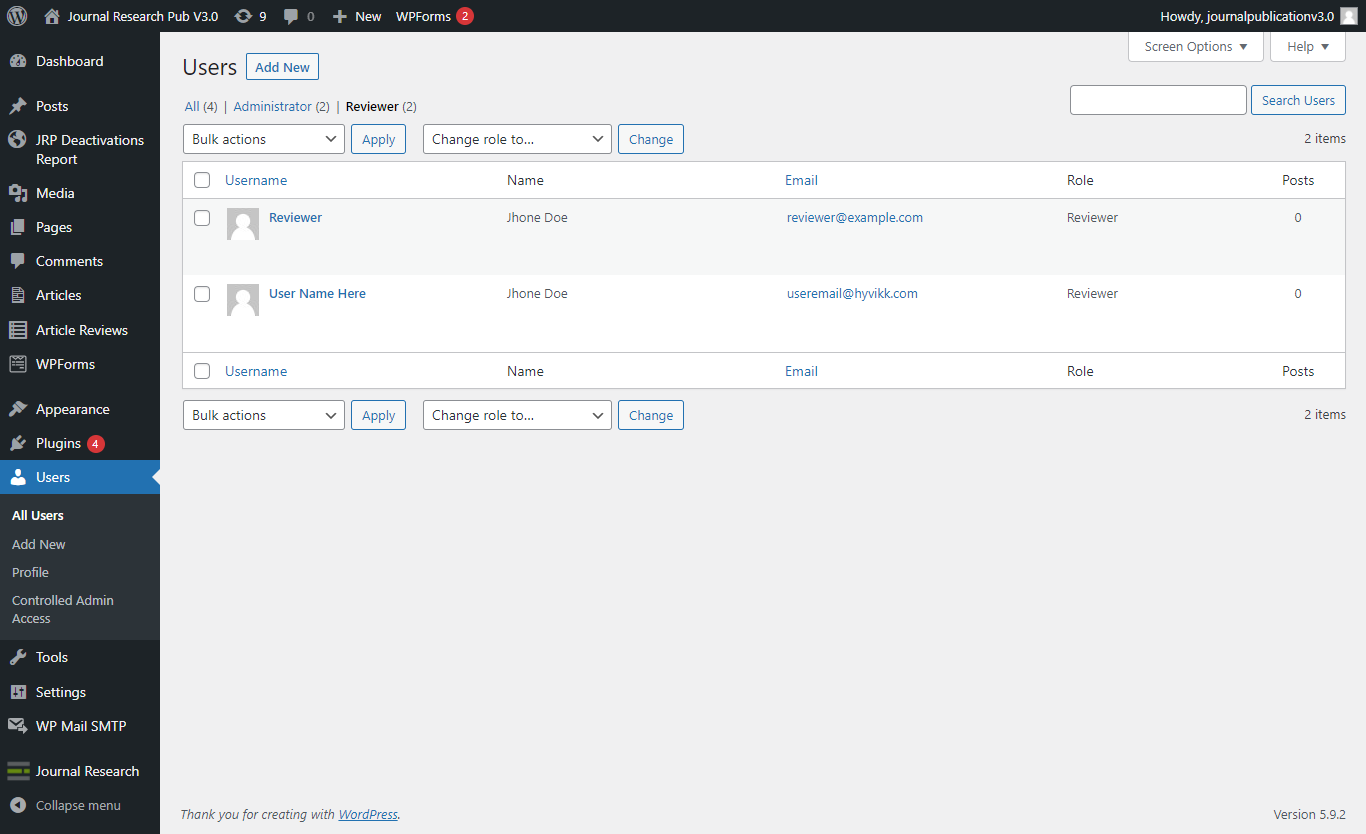Click the WP Mail SMTP envelope icon

click(18, 726)
